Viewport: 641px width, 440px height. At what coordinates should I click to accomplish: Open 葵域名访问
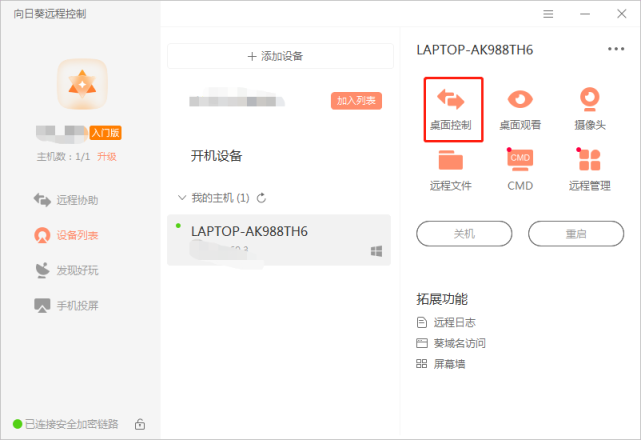[x=451, y=343]
